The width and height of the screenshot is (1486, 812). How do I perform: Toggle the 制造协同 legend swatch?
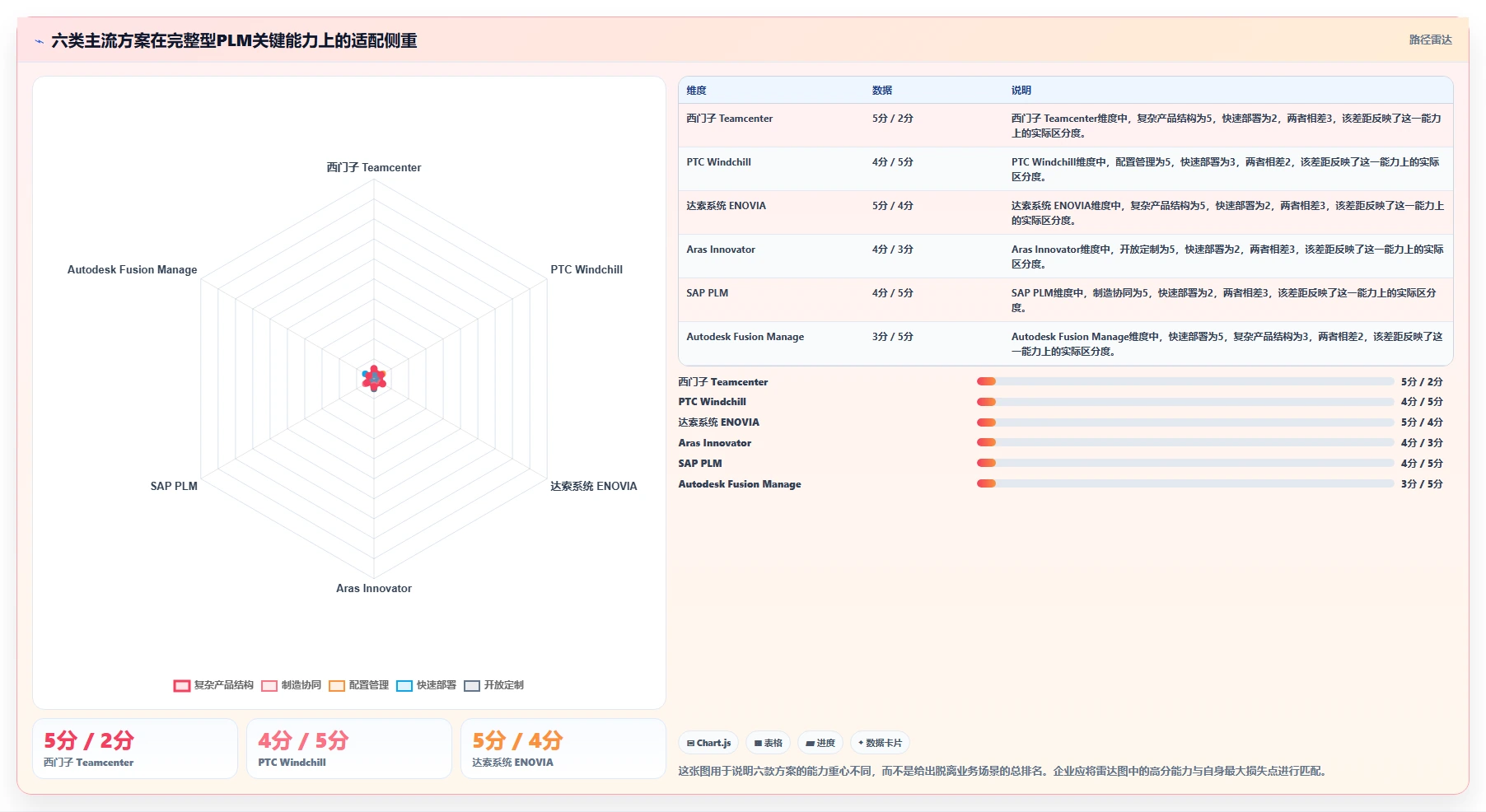point(269,685)
